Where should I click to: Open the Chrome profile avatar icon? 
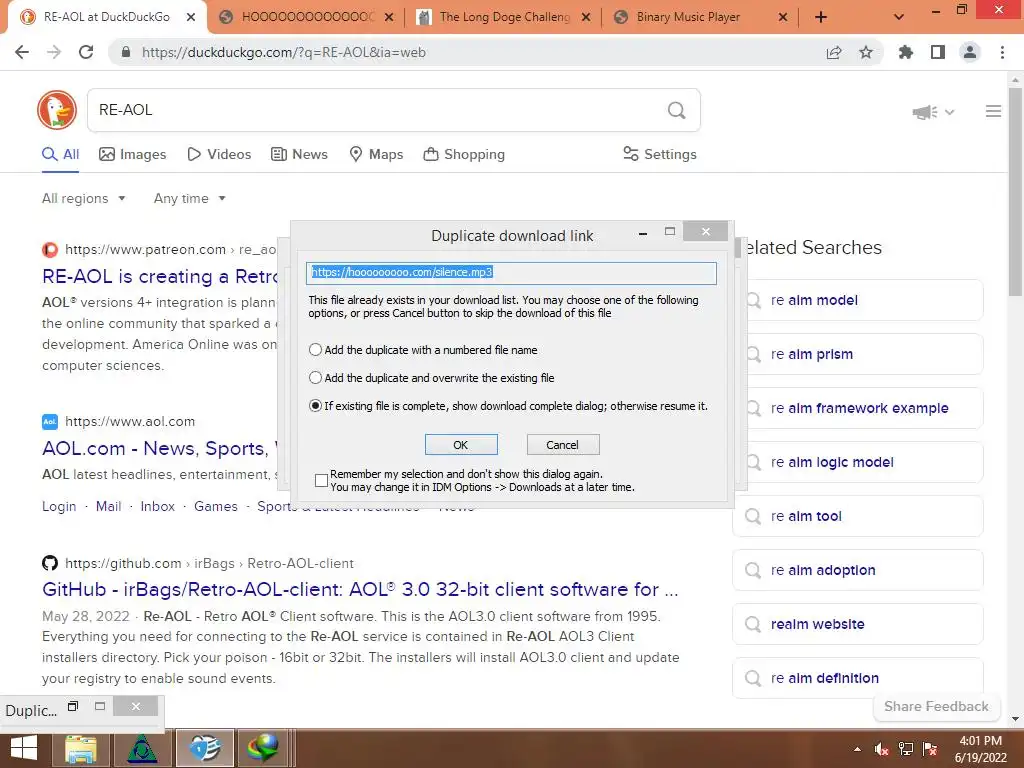point(970,52)
